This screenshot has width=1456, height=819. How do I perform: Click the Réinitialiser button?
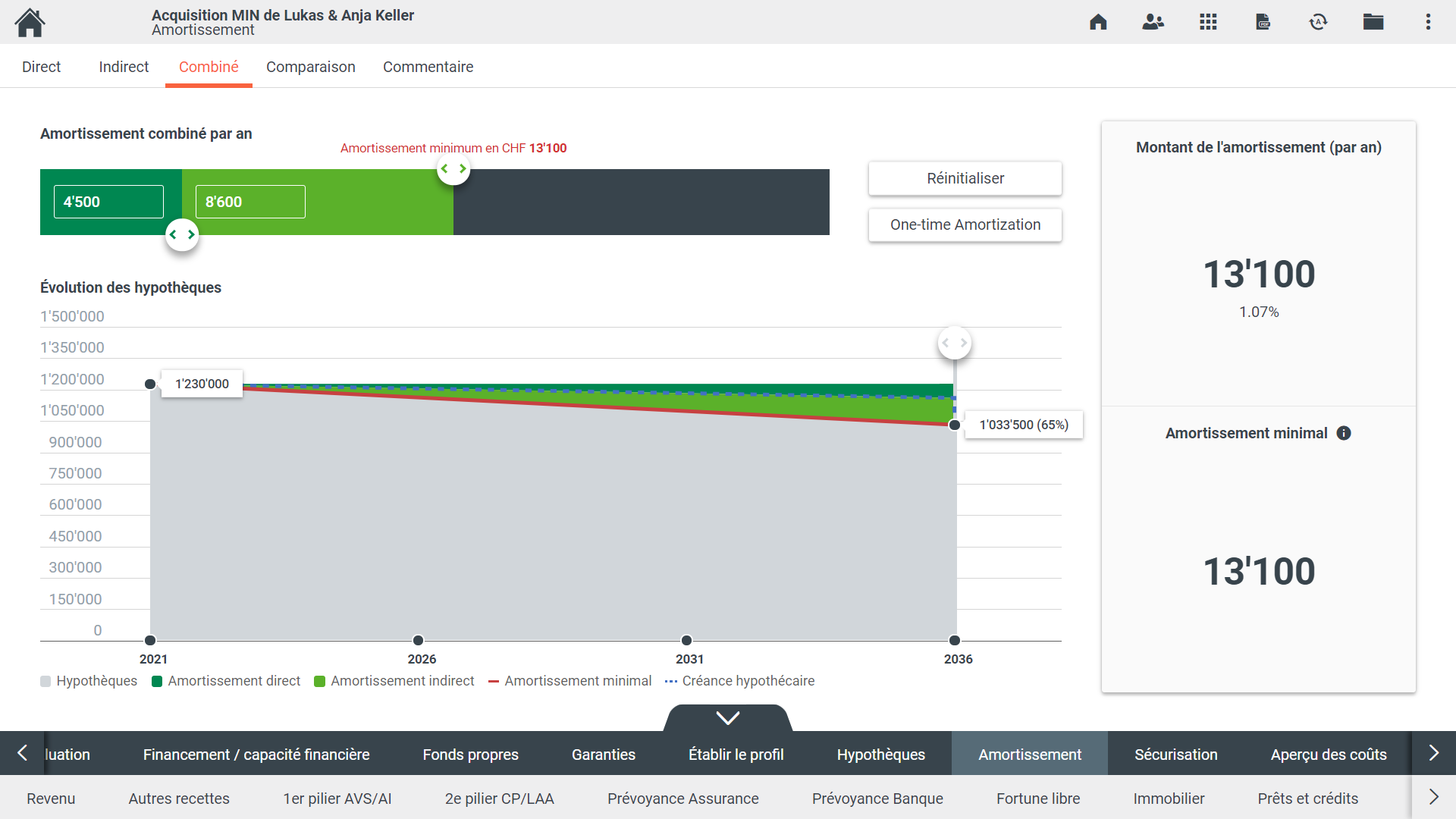(x=965, y=178)
